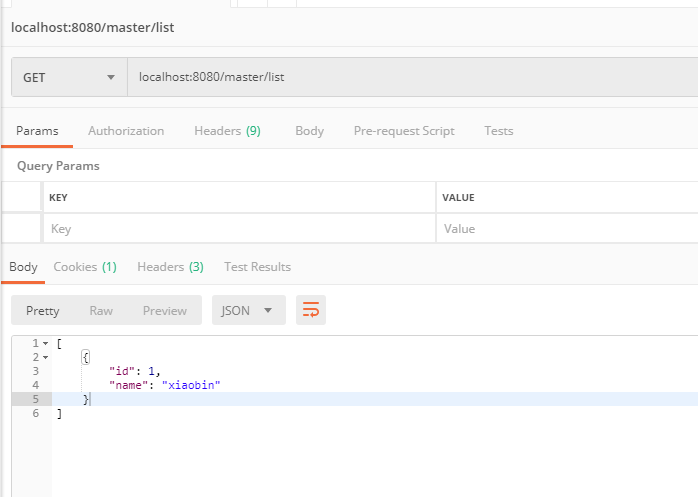This screenshot has width=698, height=497.
Task: Open the GET method dropdown
Action: 68,77
